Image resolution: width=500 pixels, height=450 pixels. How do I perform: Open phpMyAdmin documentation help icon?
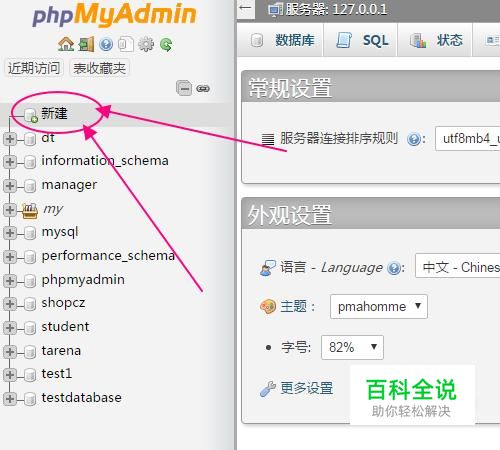(x=106, y=44)
